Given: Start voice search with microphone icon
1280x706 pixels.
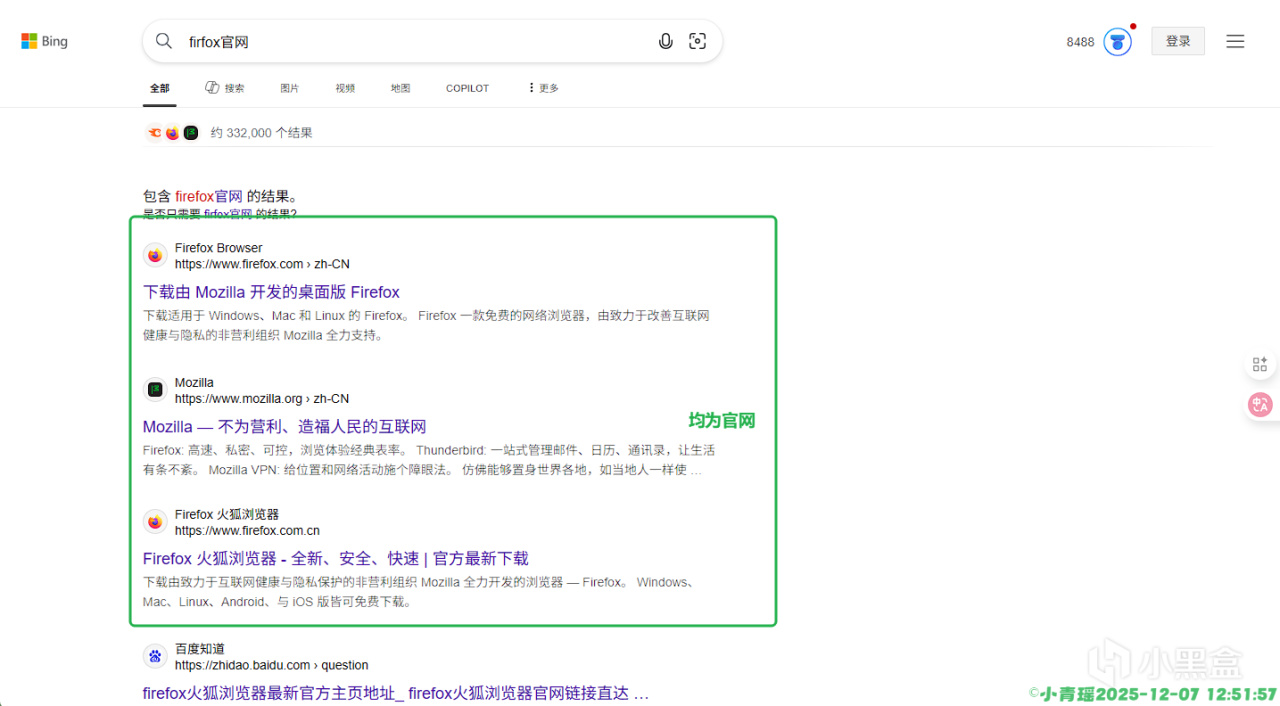Looking at the screenshot, I should tap(666, 41).
